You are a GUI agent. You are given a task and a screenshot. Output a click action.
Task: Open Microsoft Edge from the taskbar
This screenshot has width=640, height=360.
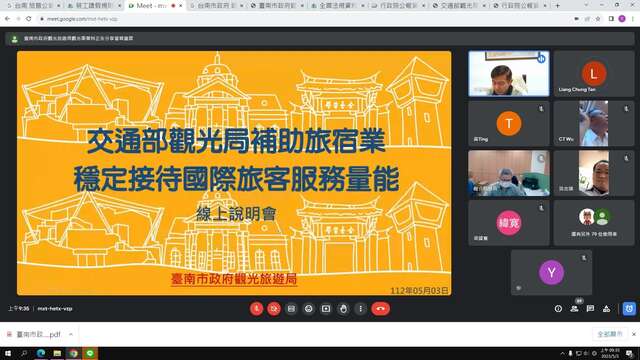coord(41,353)
